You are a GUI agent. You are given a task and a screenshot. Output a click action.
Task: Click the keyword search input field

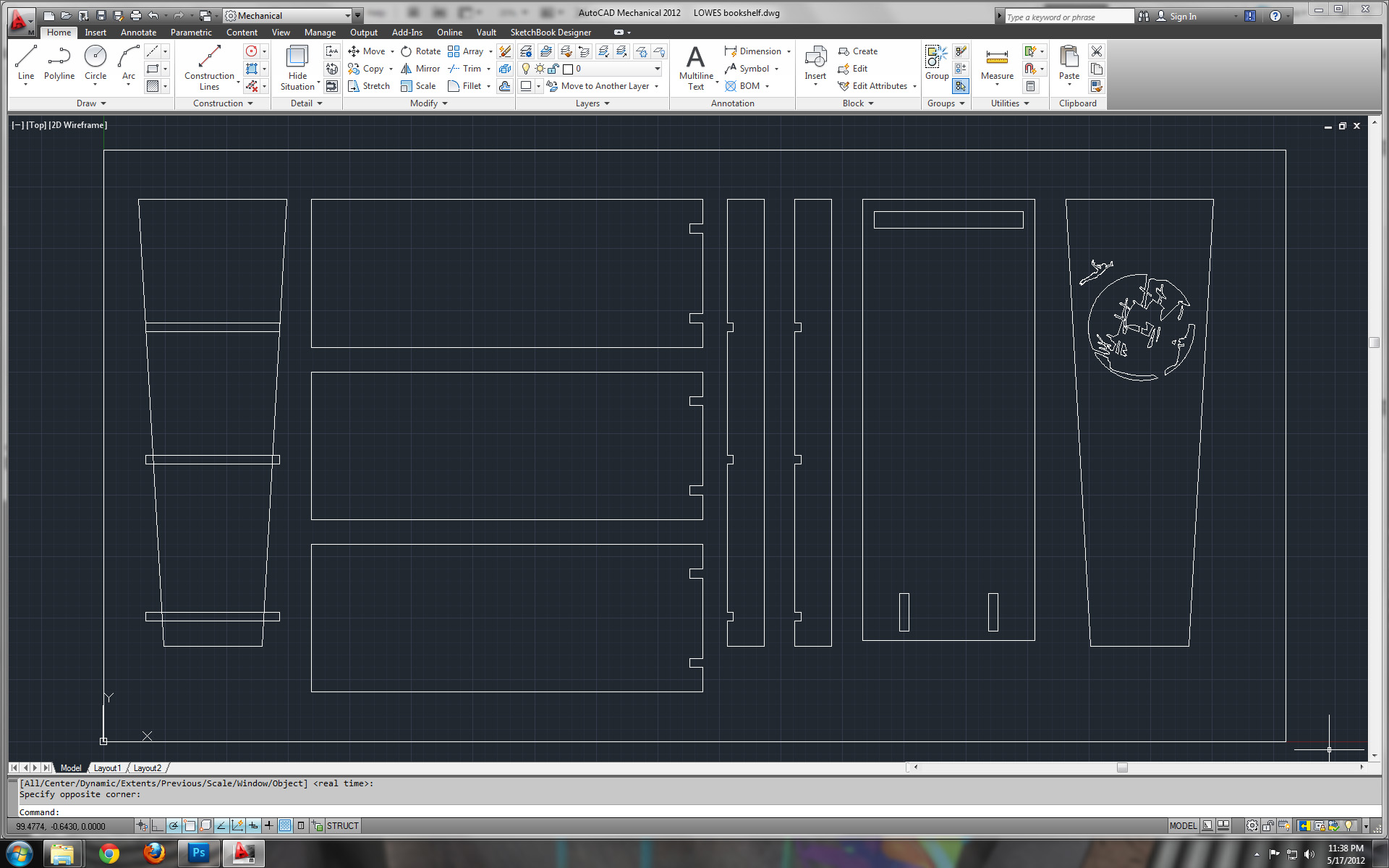point(1069,17)
